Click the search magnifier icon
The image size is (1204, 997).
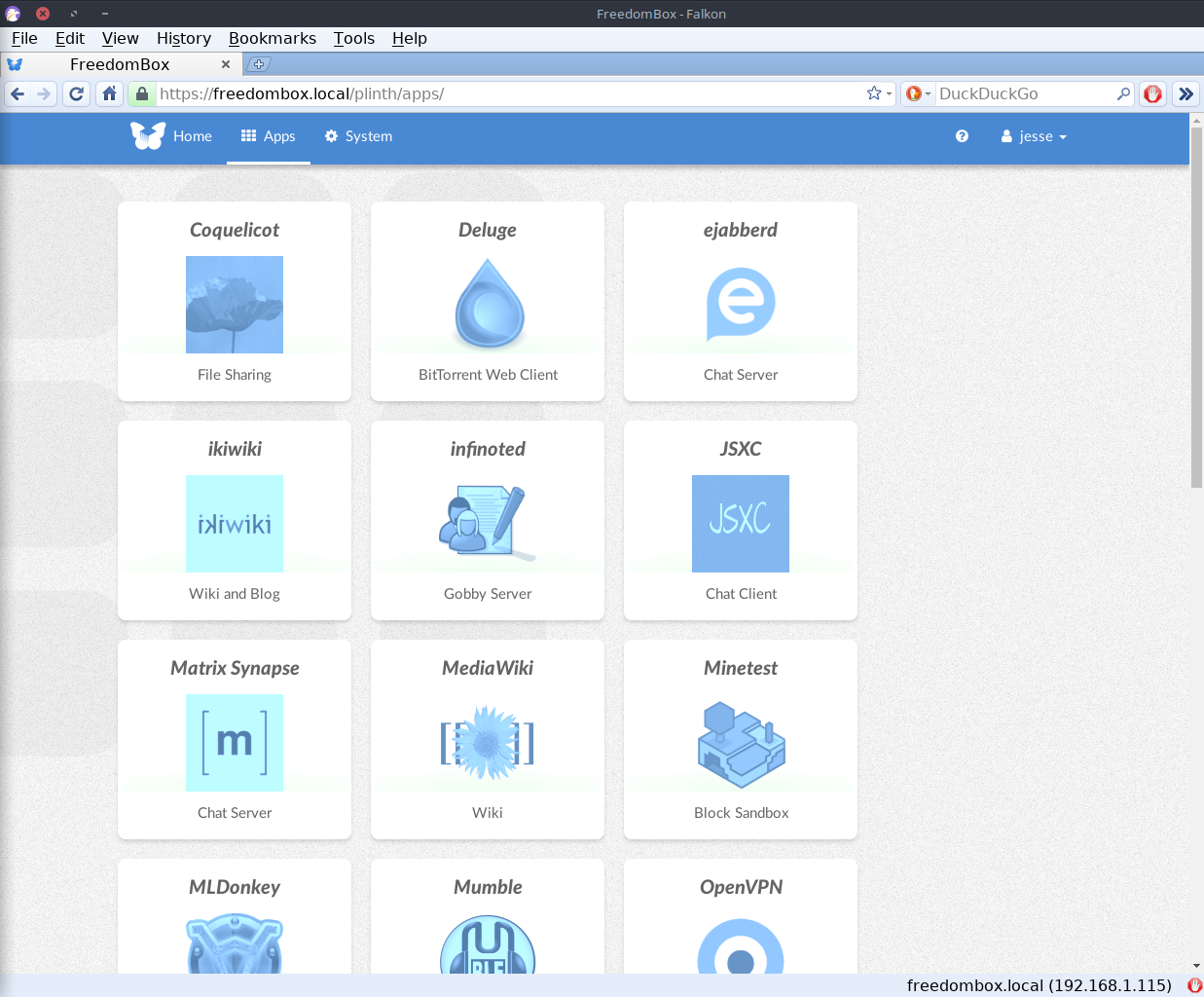pyautogui.click(x=1123, y=93)
